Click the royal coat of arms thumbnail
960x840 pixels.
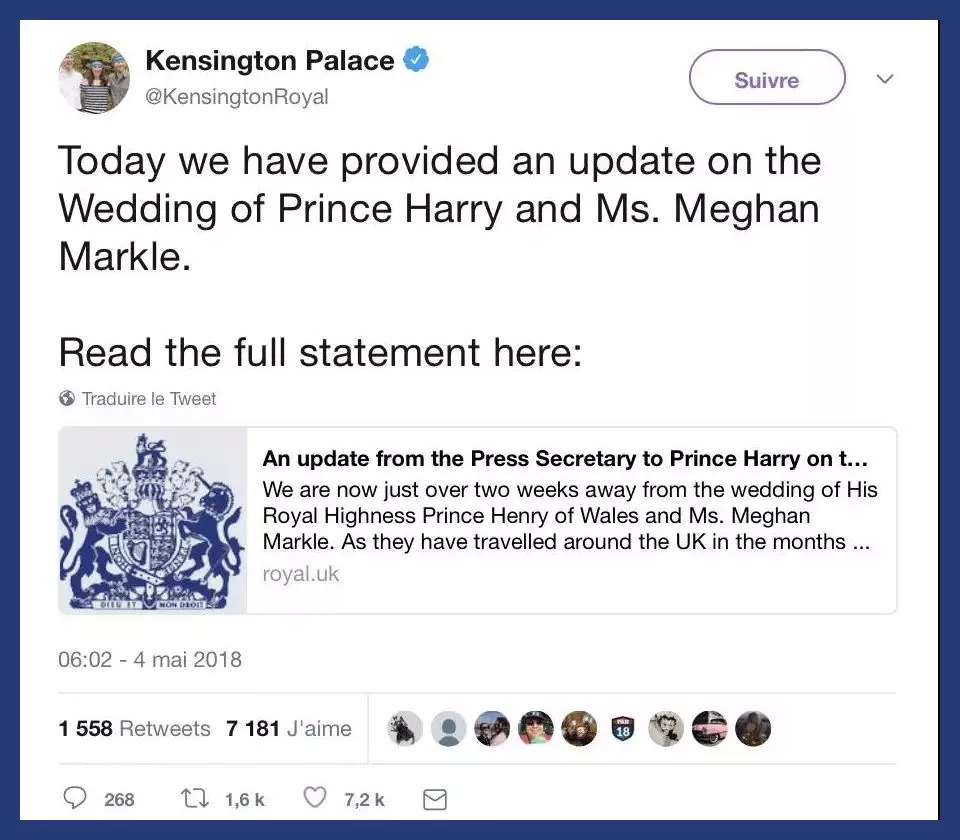point(153,520)
